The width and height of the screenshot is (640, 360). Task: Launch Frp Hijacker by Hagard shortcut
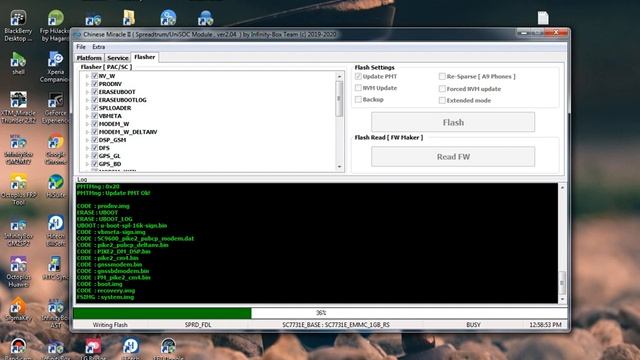click(x=55, y=25)
